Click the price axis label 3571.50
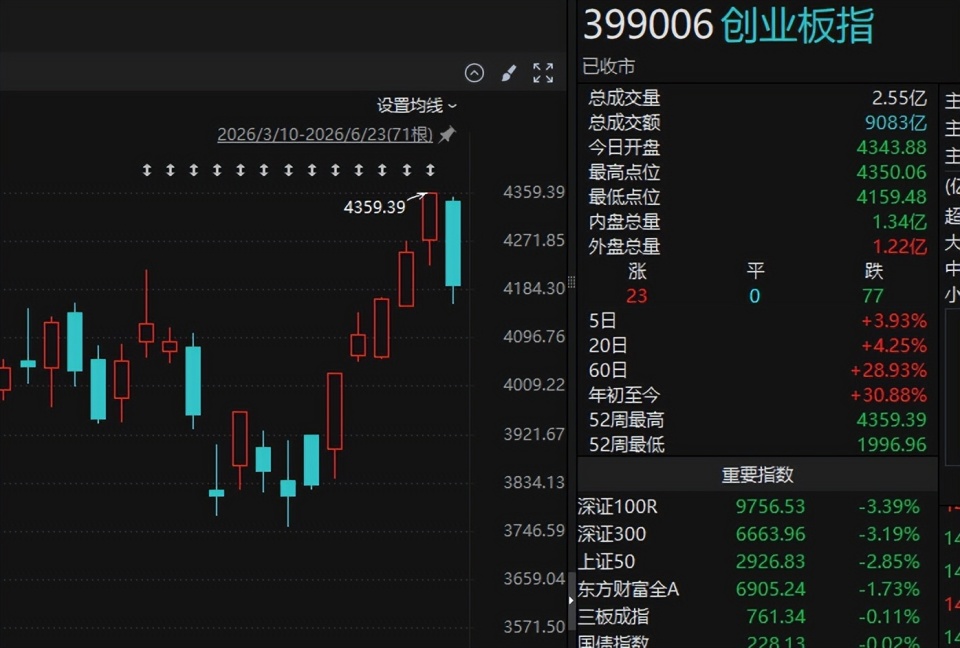The height and width of the screenshot is (648, 960). coord(534,627)
